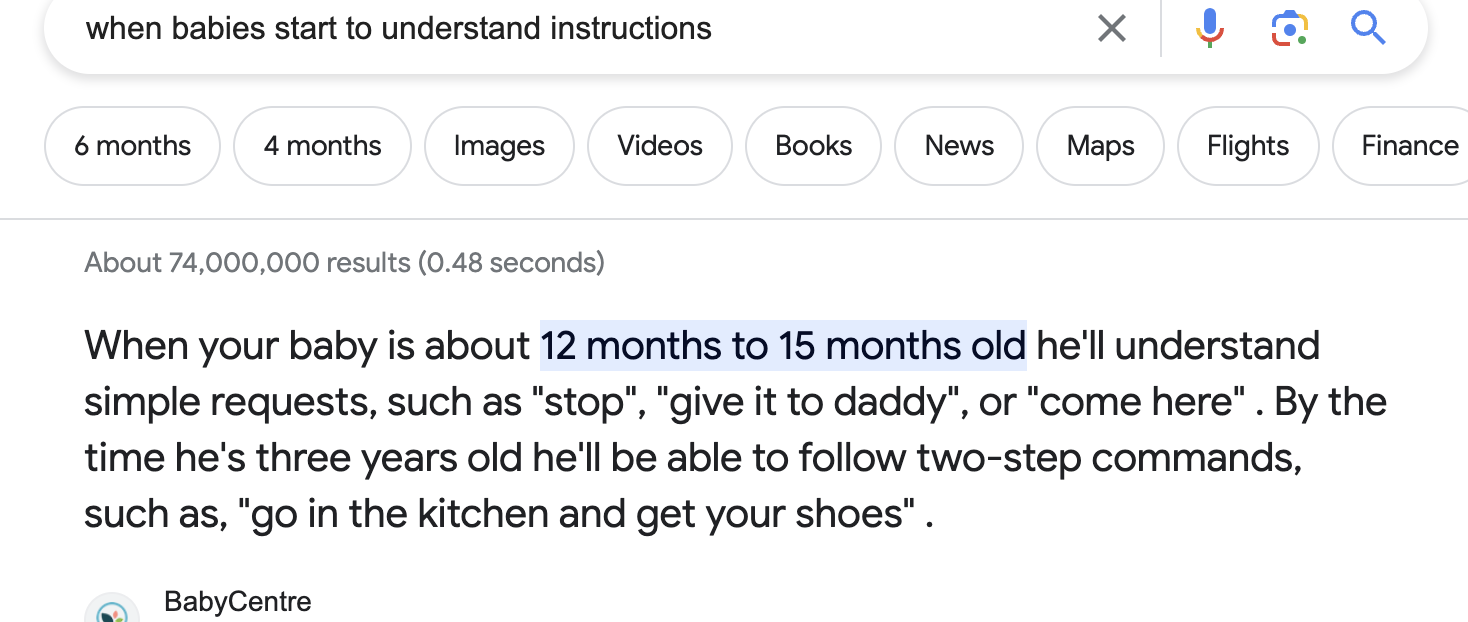Switch to the Videos results tab
The height and width of the screenshot is (622, 1468).
click(660, 146)
